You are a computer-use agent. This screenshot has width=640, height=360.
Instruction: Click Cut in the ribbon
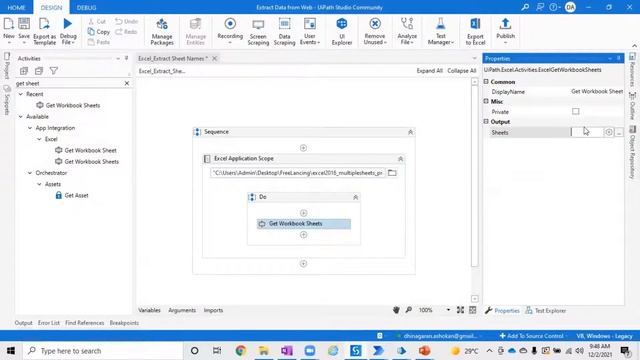[x=97, y=21]
